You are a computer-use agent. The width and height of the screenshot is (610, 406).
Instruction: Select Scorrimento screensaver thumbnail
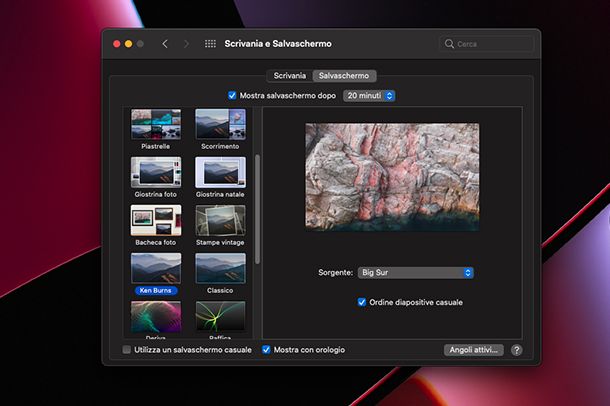pos(220,124)
